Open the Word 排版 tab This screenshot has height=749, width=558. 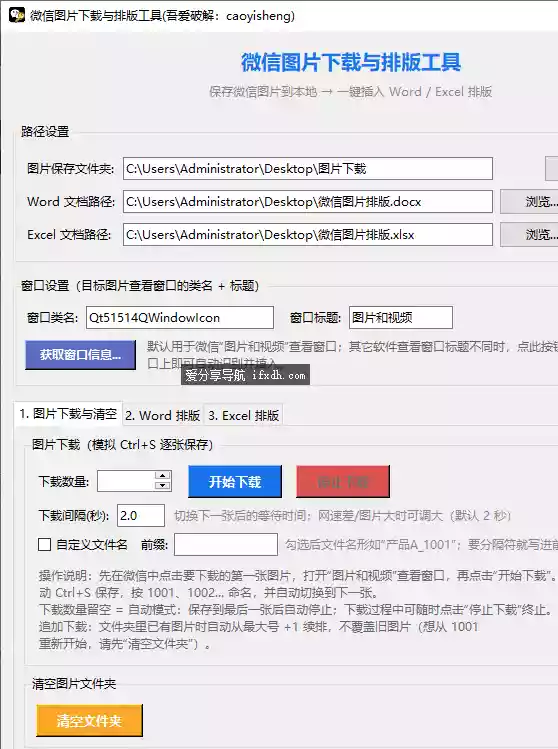click(x=162, y=415)
